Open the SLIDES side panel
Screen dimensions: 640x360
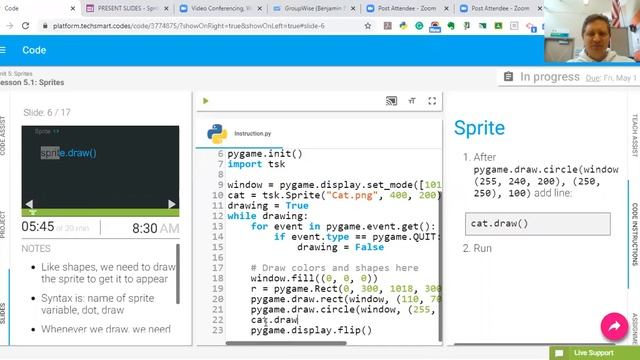tap(3, 313)
